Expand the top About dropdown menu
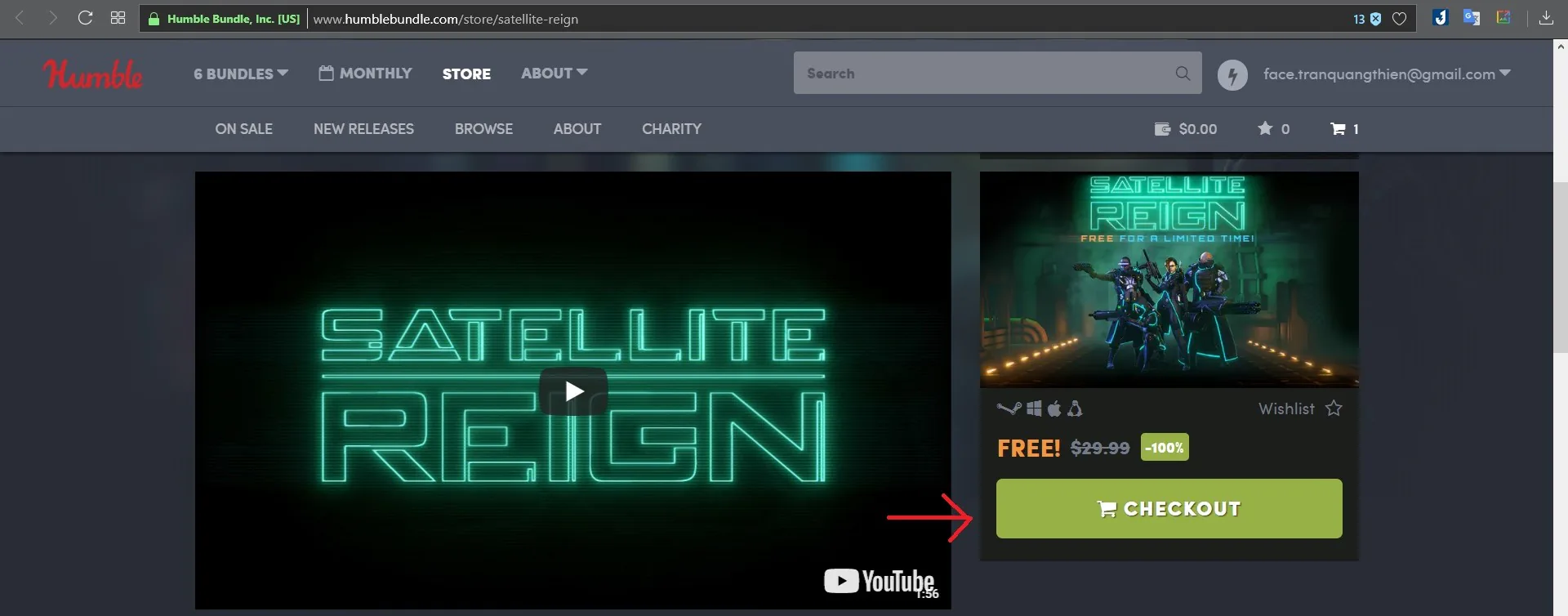Viewport: 1568px width, 616px height. 555,74
